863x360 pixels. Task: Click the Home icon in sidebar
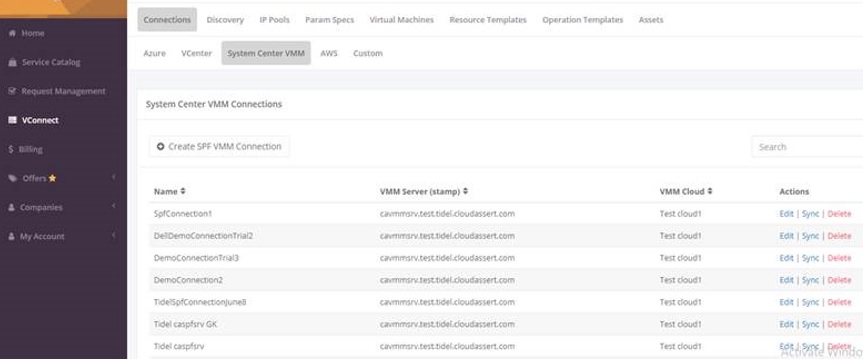12,34
